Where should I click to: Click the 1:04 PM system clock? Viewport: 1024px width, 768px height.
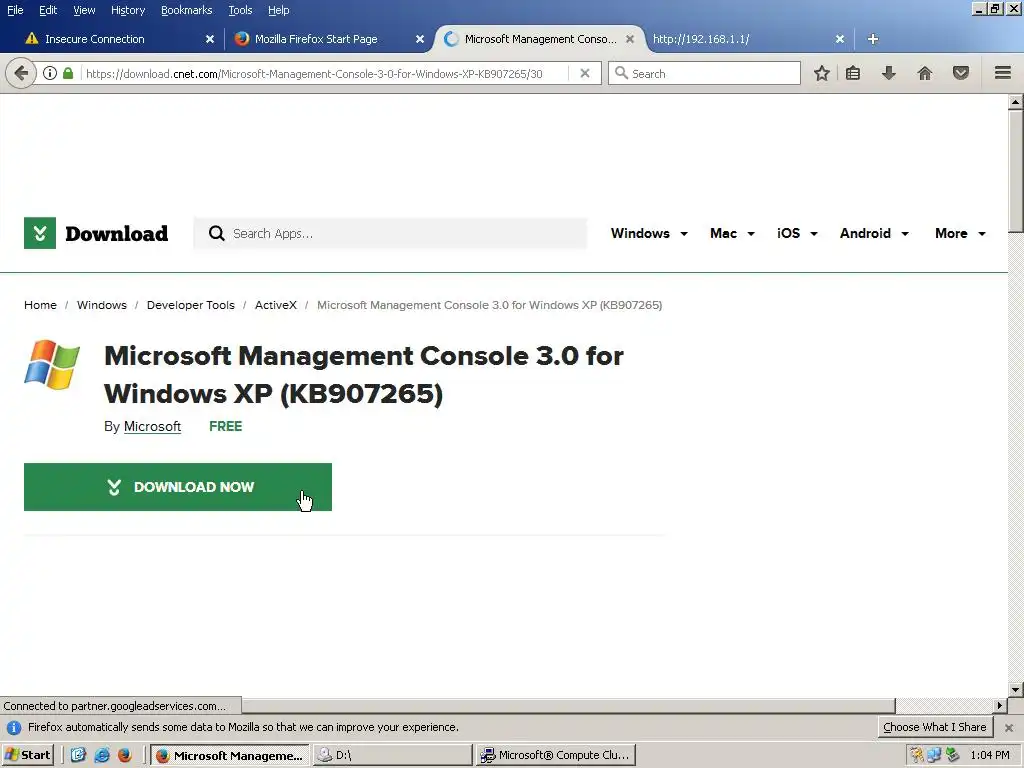[x=990, y=755]
